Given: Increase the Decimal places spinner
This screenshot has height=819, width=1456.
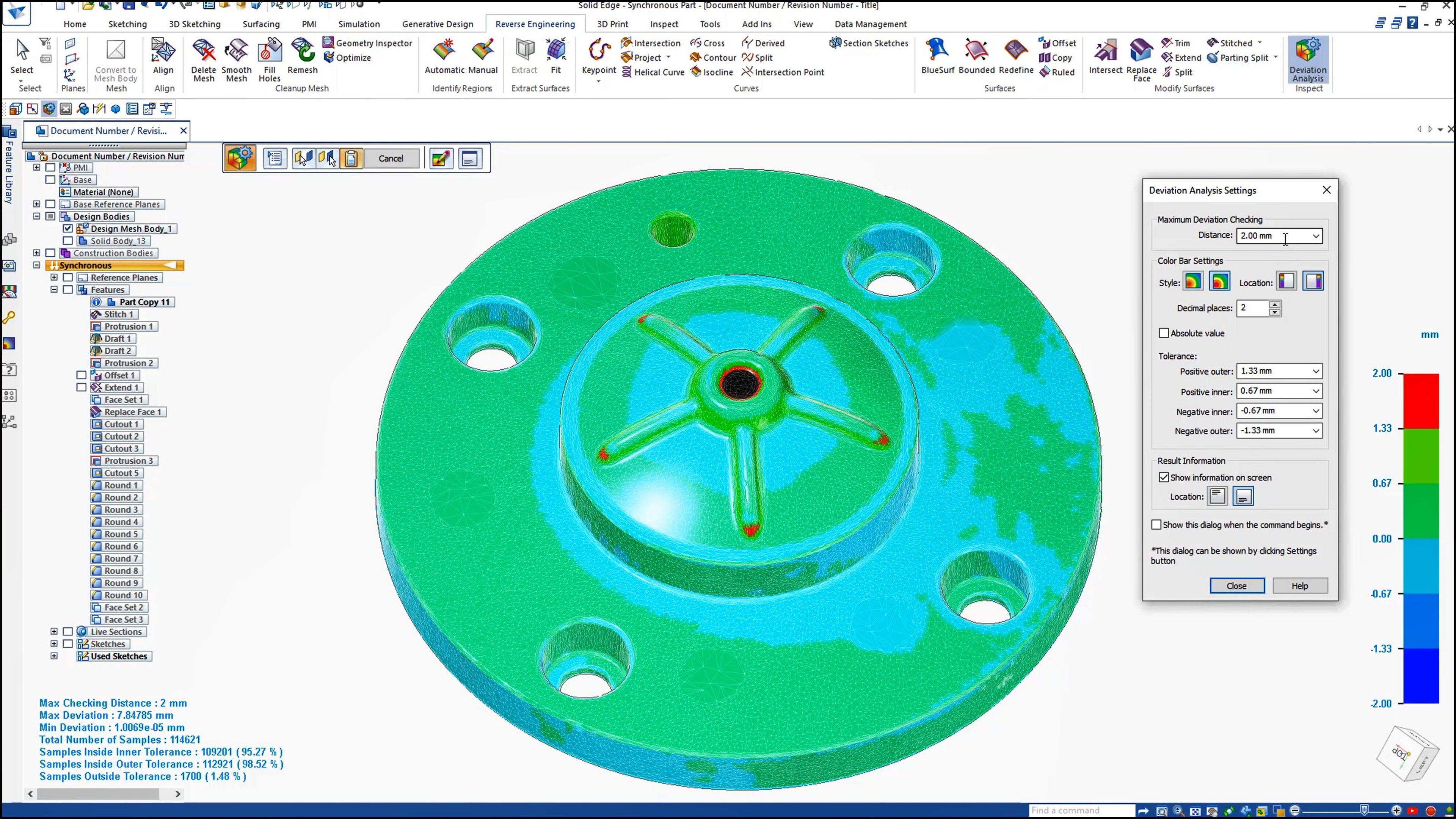Looking at the screenshot, I should [1274, 304].
